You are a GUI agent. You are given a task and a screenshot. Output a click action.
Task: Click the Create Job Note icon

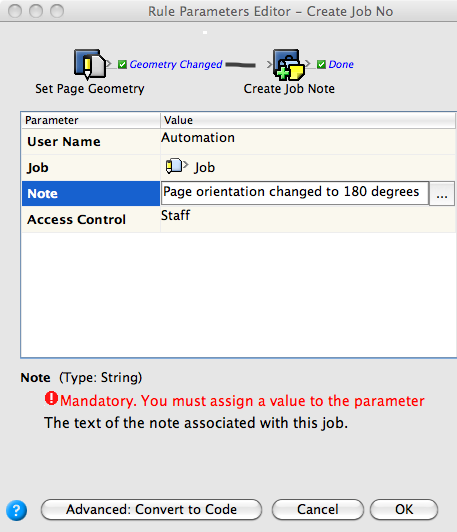[x=289, y=64]
